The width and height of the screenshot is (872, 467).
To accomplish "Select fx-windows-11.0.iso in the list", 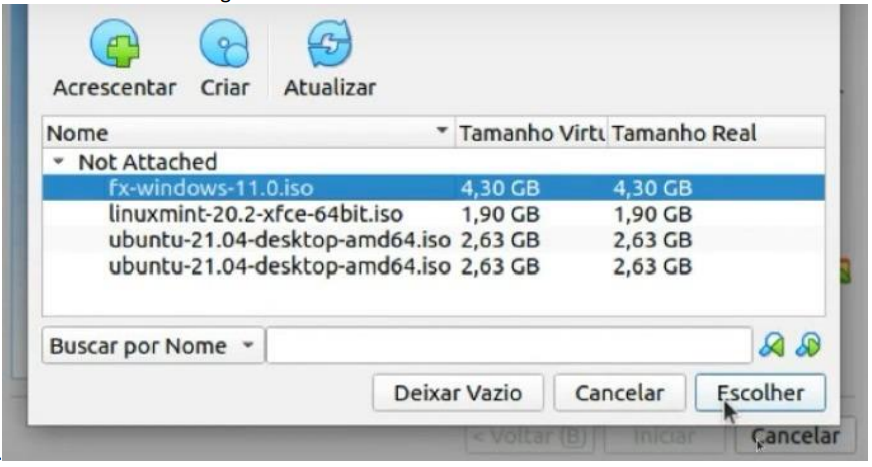I will click(434, 188).
